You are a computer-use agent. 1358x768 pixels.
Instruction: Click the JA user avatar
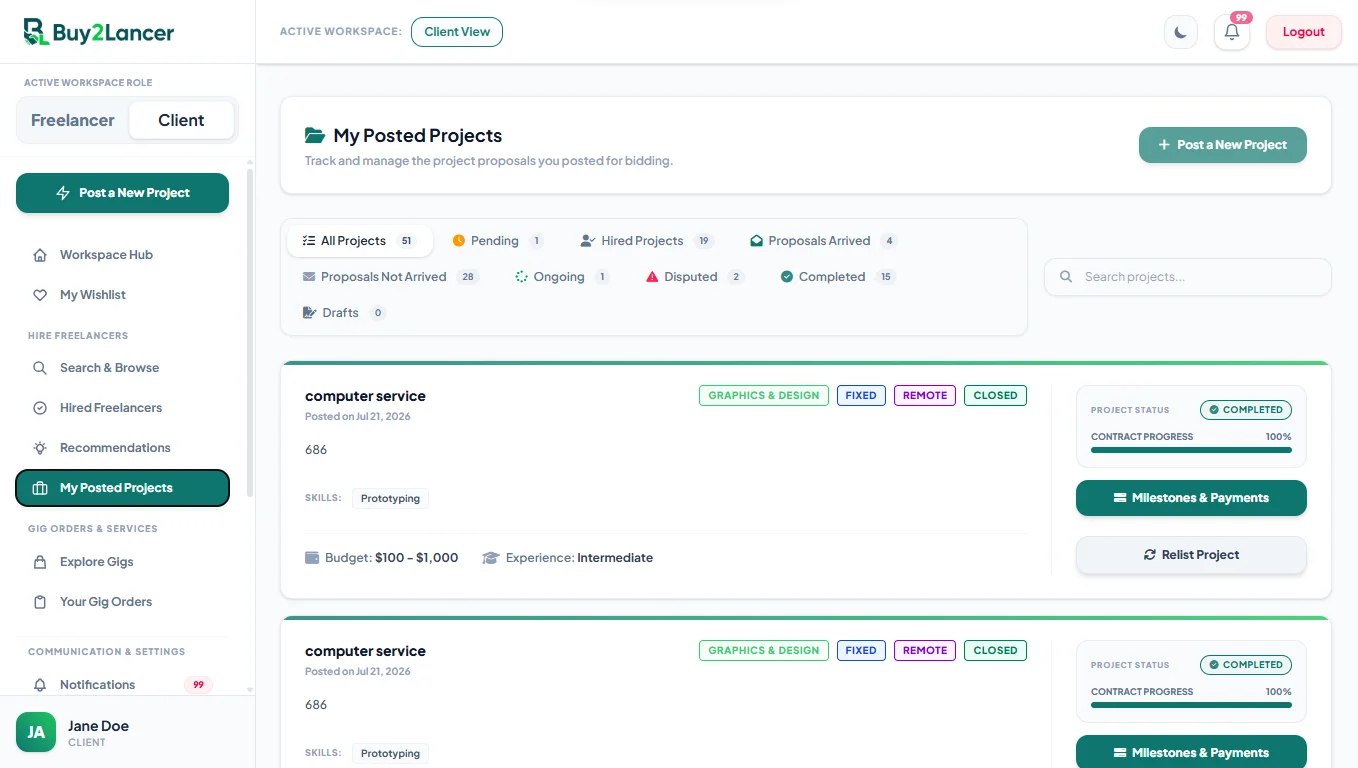coord(36,732)
